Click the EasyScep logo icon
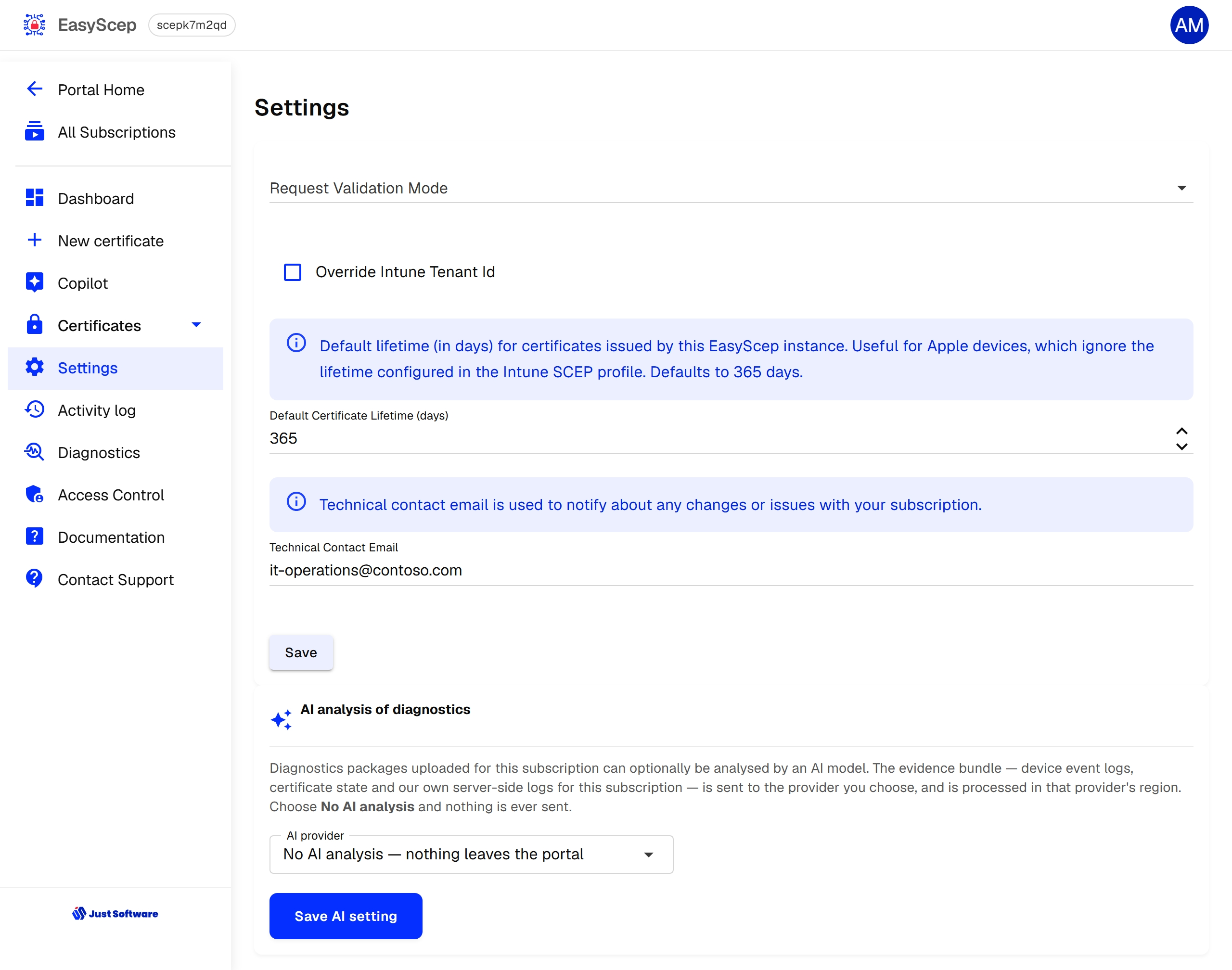The image size is (1232, 970). 34,25
